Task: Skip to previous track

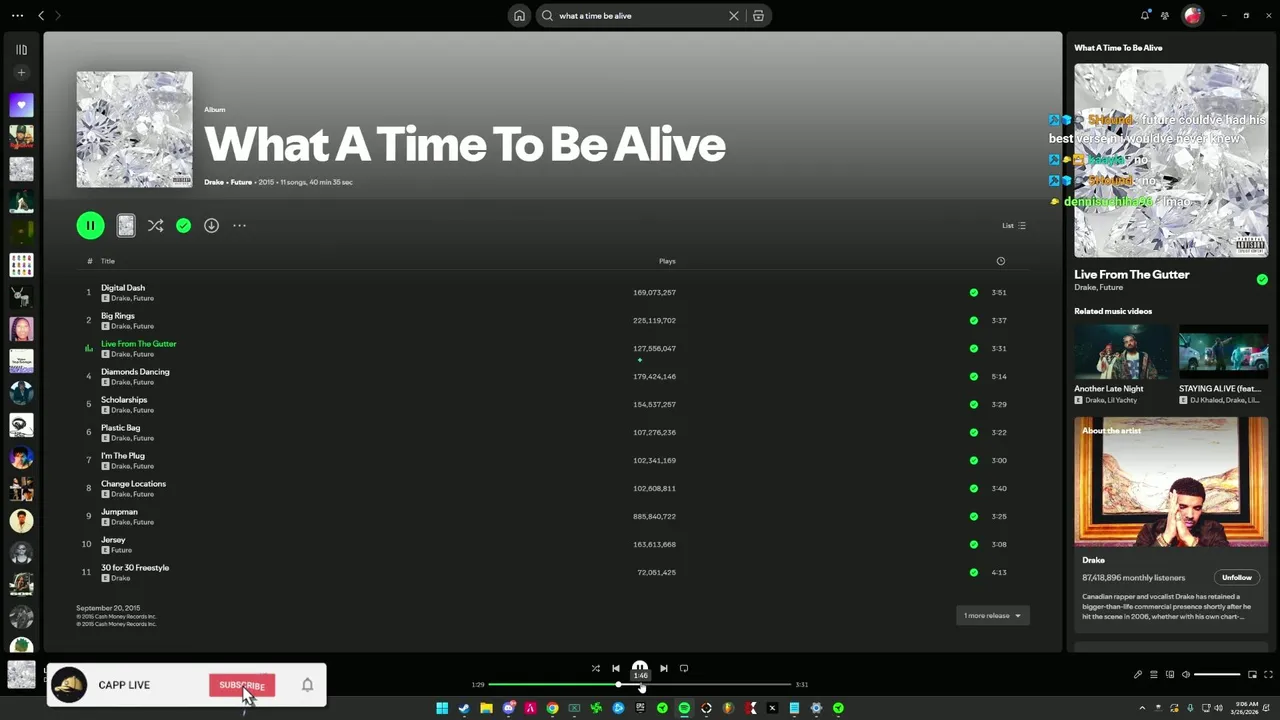Action: pyautogui.click(x=616, y=668)
